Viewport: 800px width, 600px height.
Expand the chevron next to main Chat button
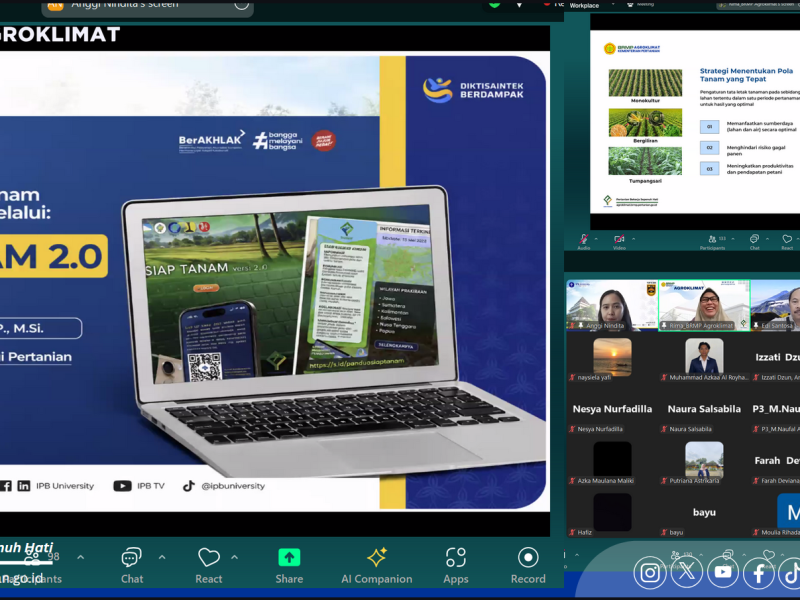162,557
